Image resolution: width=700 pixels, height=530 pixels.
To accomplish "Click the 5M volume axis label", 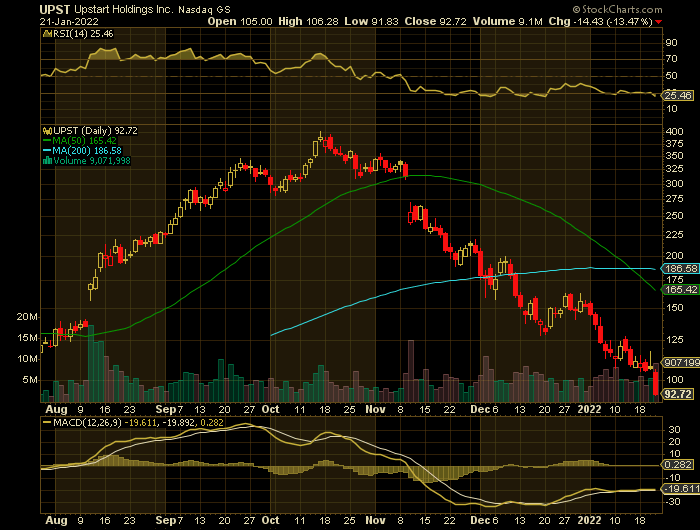I will [30, 380].
